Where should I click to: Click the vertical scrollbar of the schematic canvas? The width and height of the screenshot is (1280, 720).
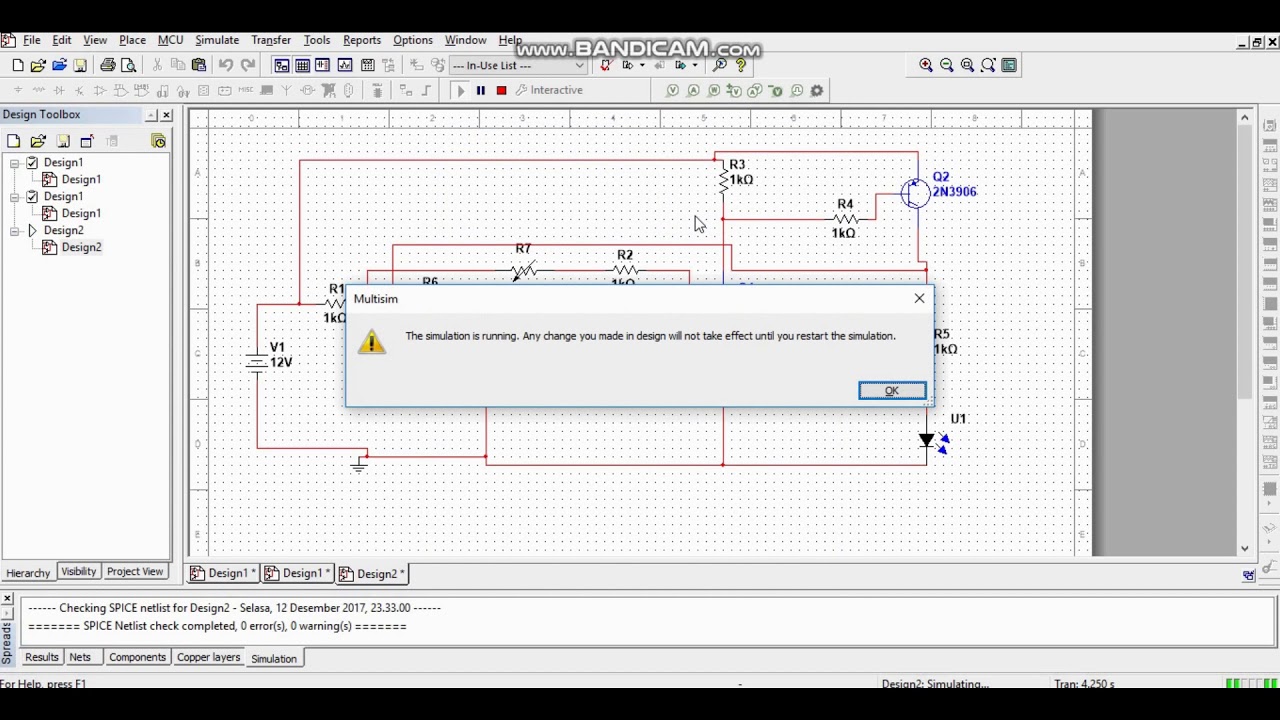pyautogui.click(x=1244, y=330)
